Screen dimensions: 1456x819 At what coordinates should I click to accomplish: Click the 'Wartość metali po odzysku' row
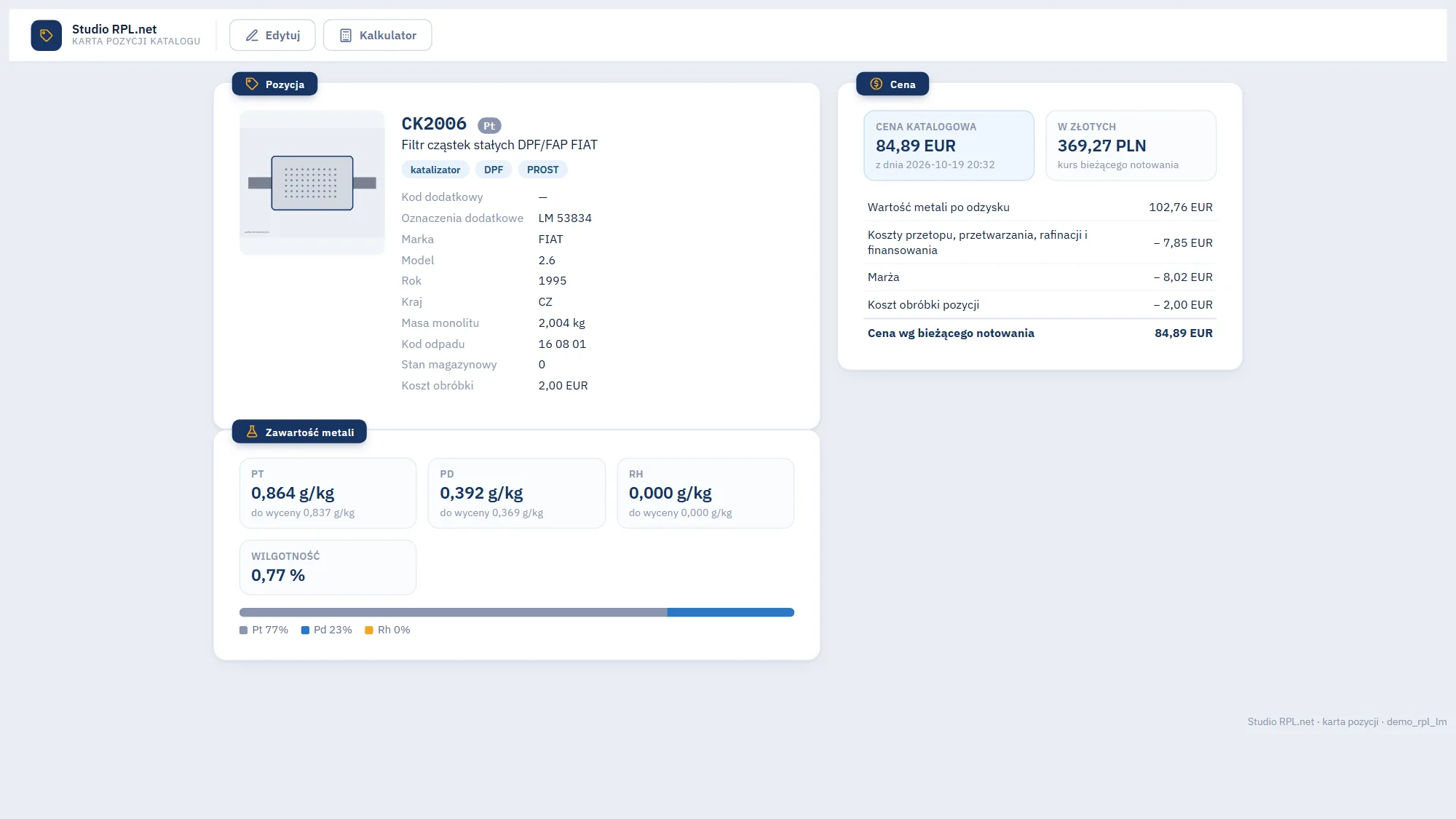coord(1040,207)
